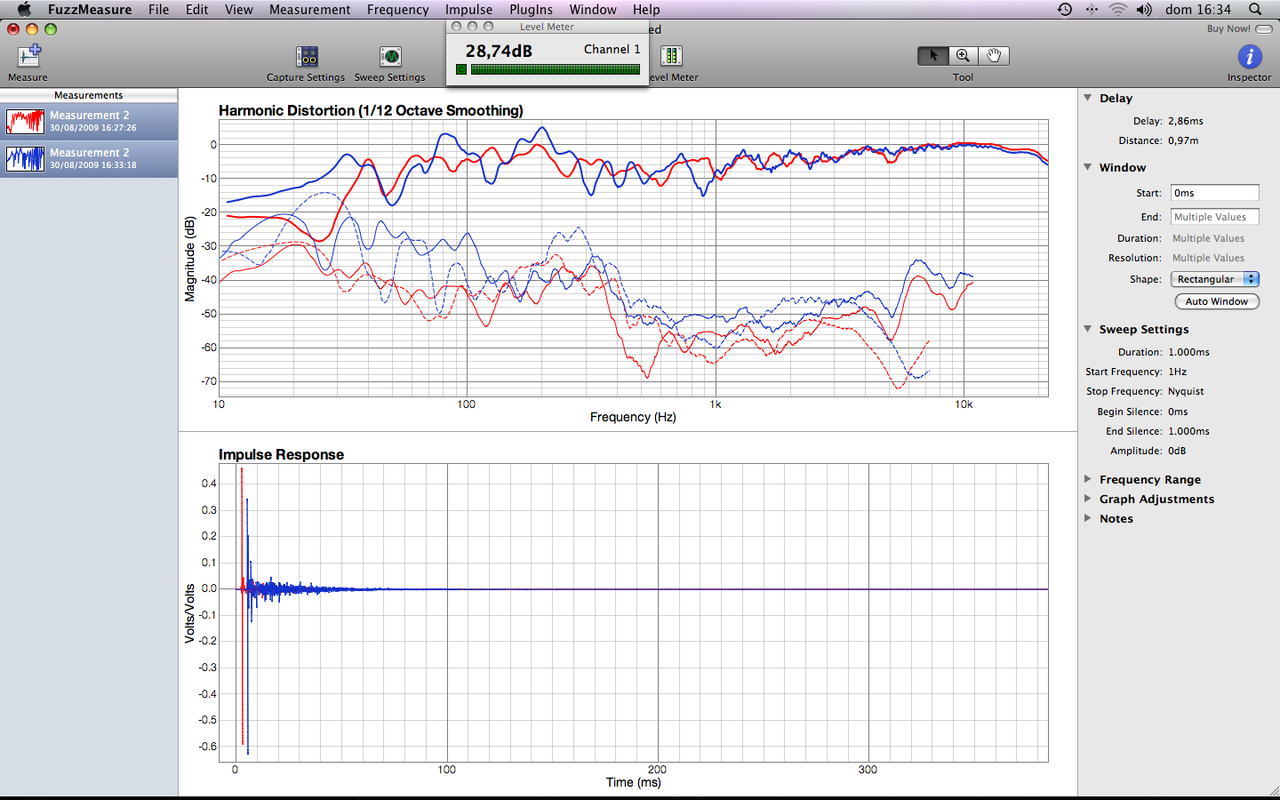Image resolution: width=1280 pixels, height=800 pixels.
Task: Open the Apple menu
Action: [24, 9]
